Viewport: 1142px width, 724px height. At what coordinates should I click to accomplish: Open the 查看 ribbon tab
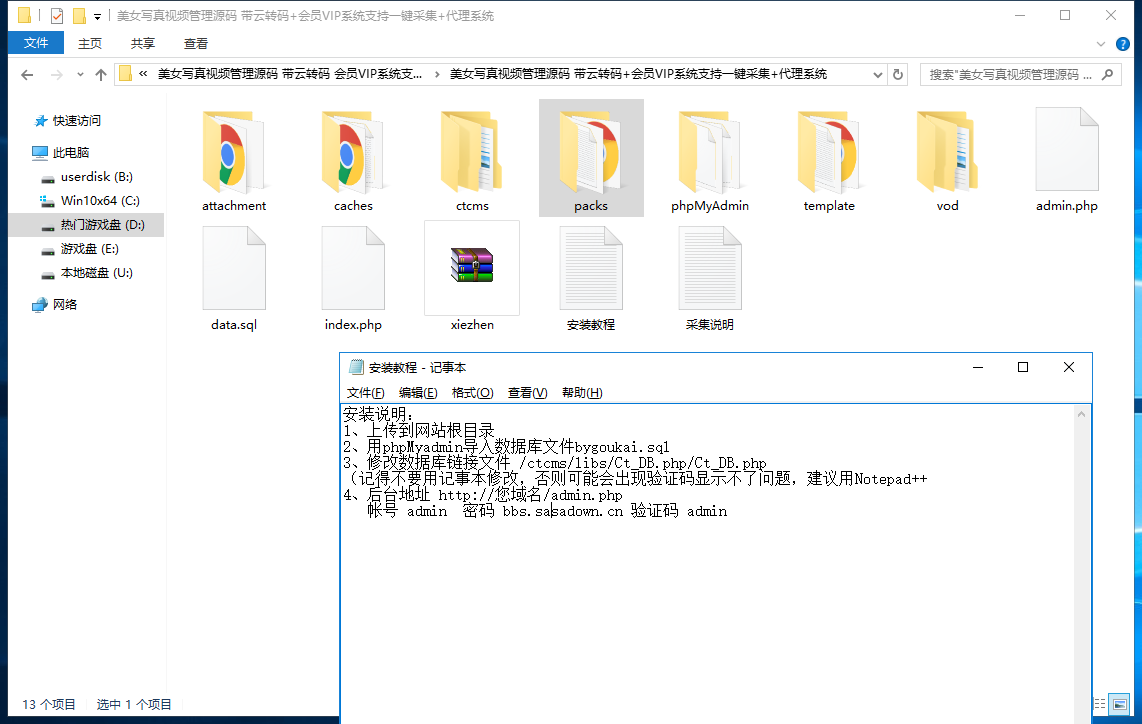pos(195,44)
